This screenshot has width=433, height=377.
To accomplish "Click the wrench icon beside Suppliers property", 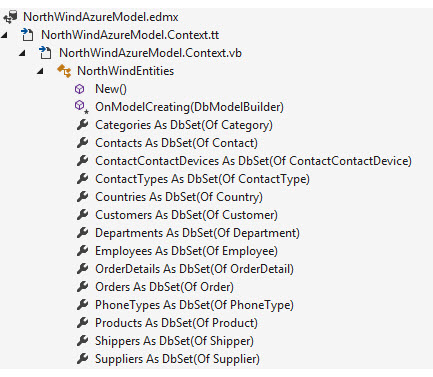I will (82, 359).
